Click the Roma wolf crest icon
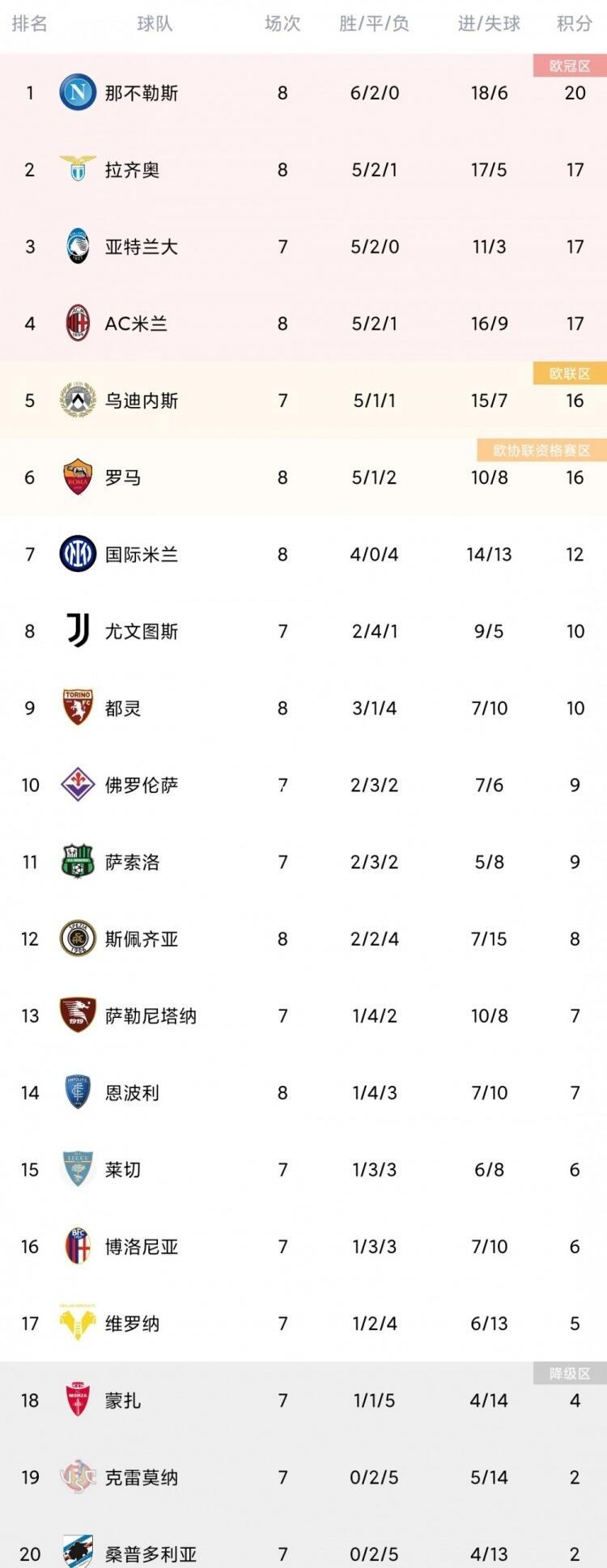607x1568 pixels. click(x=78, y=477)
